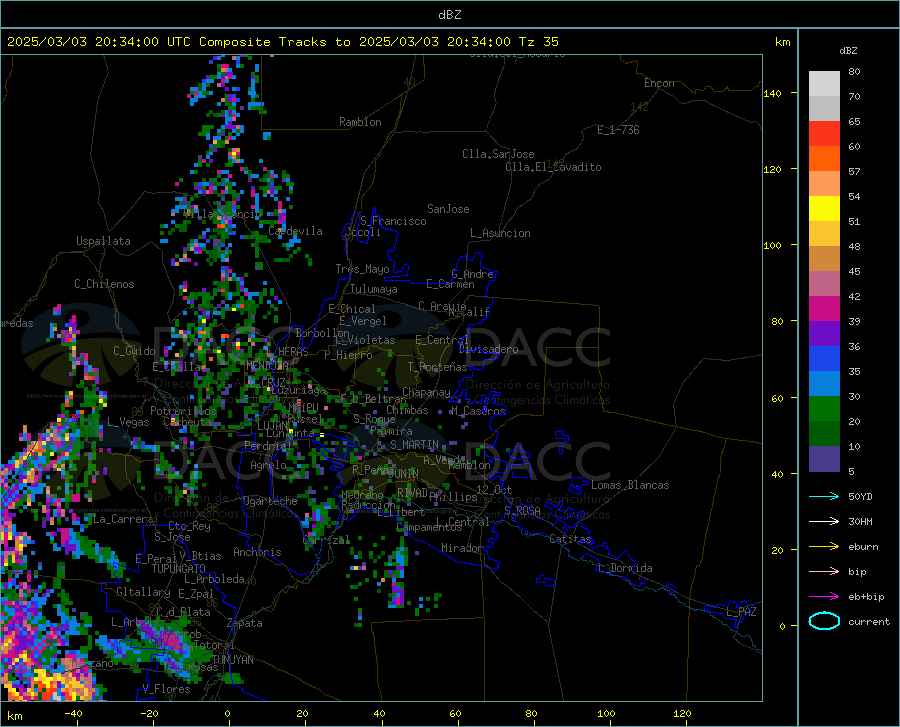900x727 pixels.
Task: Click the C_Chilenos map label
Action: pyautogui.click(x=104, y=284)
